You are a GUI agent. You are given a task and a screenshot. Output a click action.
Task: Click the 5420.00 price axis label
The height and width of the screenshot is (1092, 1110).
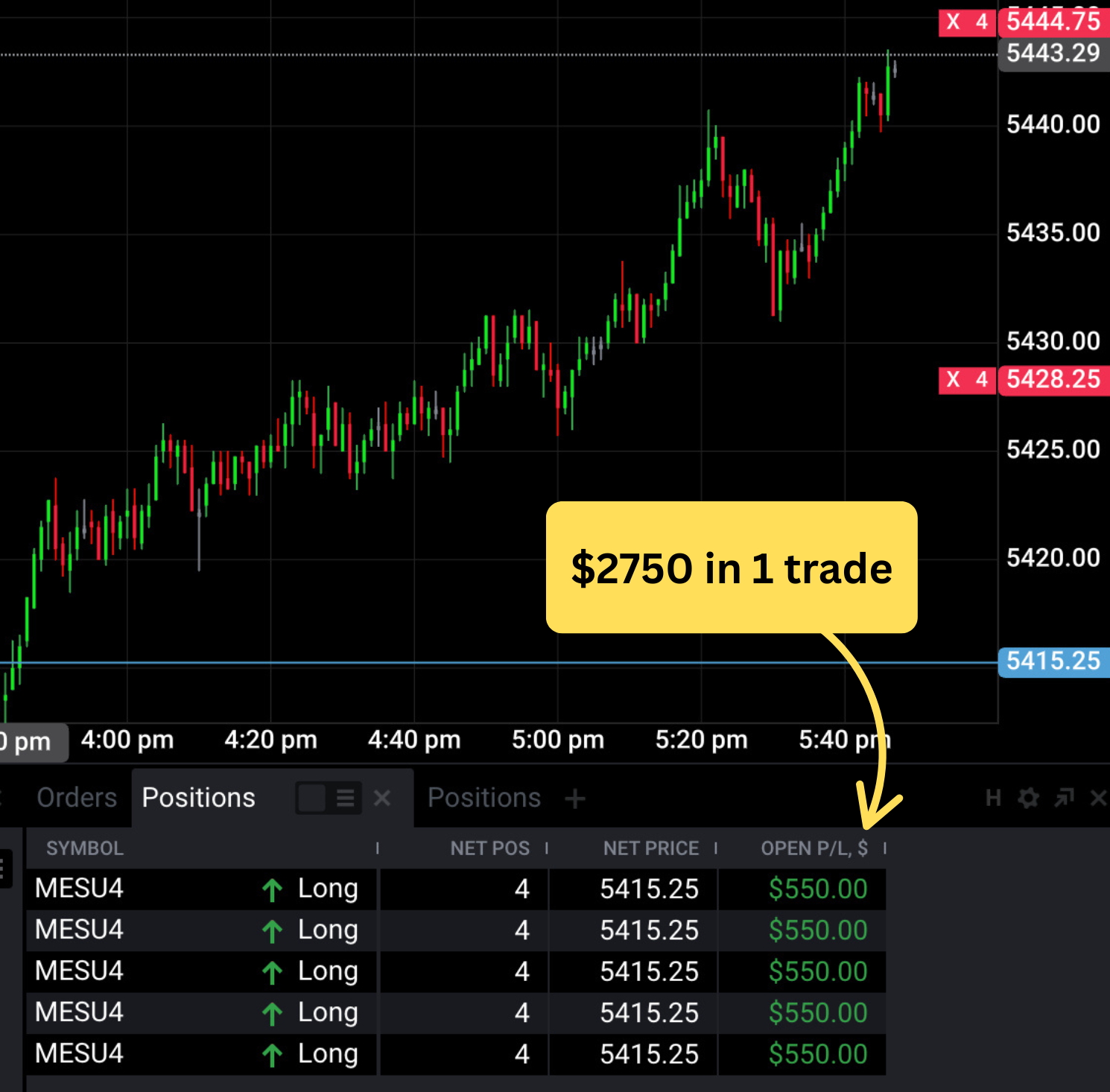coord(1053,558)
